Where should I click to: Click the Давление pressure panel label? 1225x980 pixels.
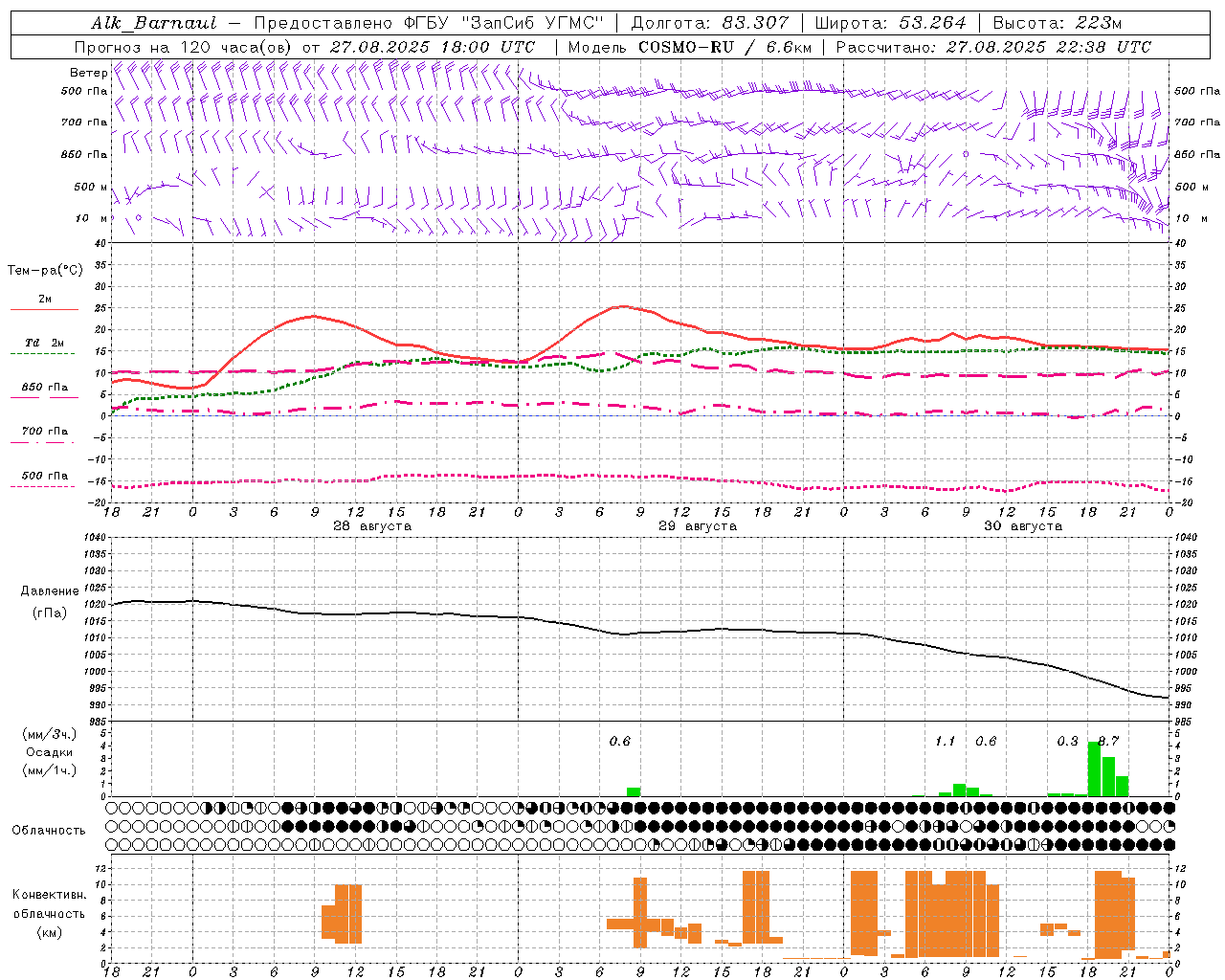[50, 591]
